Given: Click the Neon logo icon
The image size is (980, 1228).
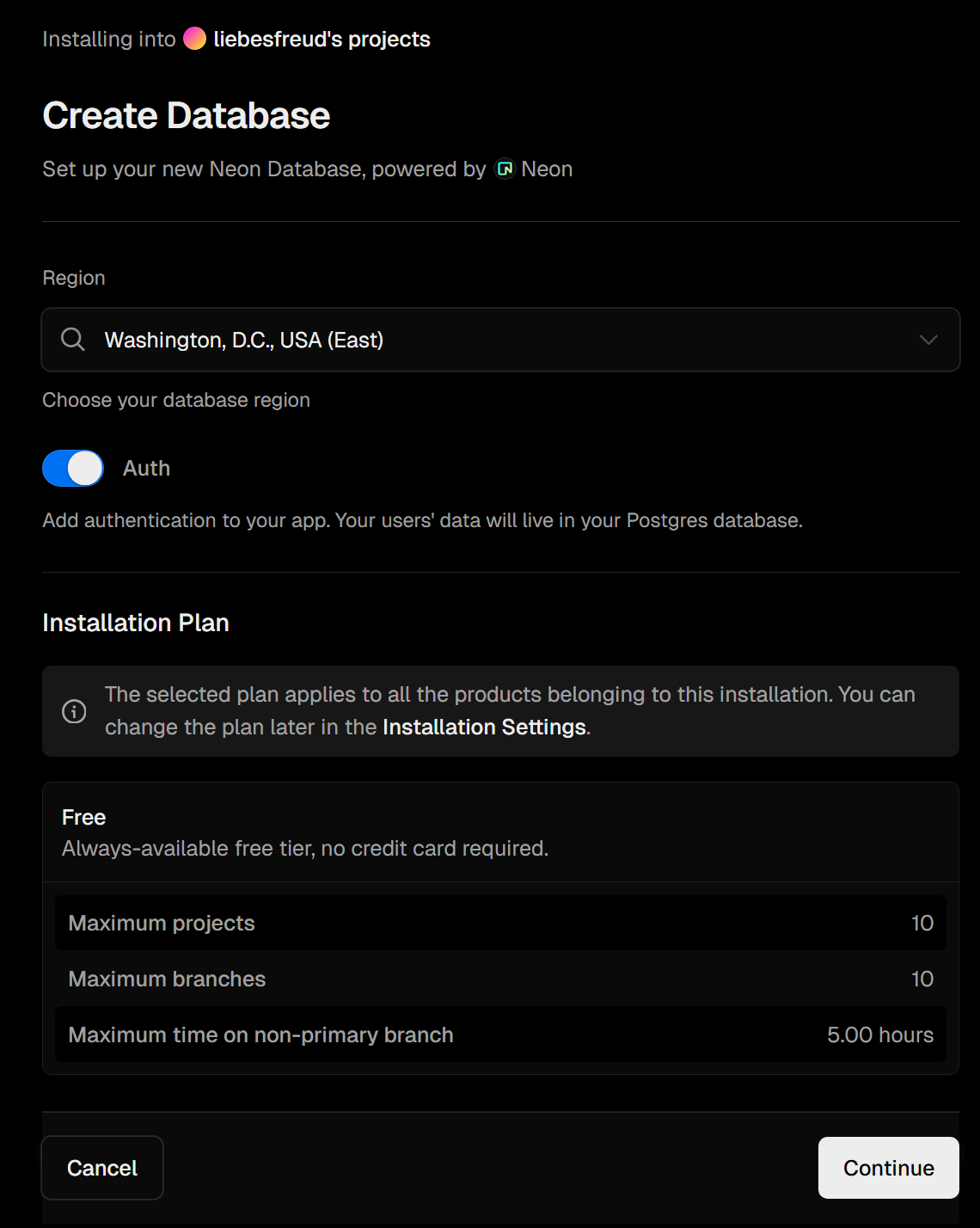Looking at the screenshot, I should point(505,169).
